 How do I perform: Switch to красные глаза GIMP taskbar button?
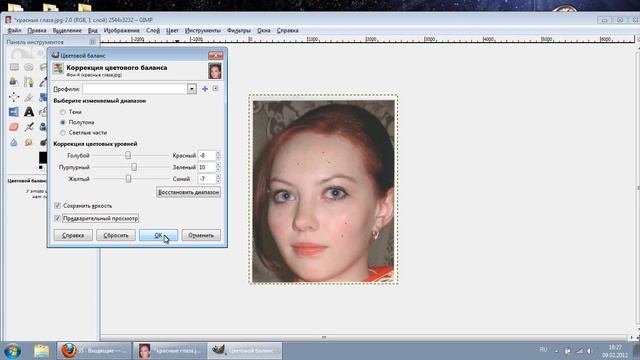click(170, 351)
